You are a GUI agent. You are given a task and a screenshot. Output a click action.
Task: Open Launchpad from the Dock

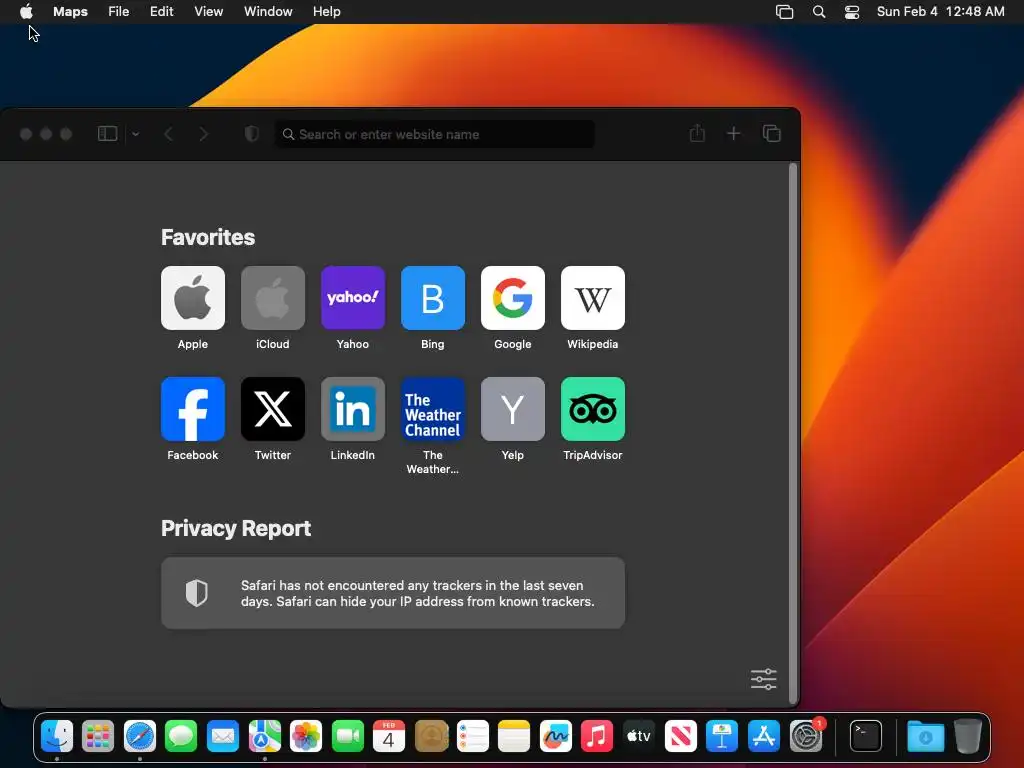(x=98, y=736)
